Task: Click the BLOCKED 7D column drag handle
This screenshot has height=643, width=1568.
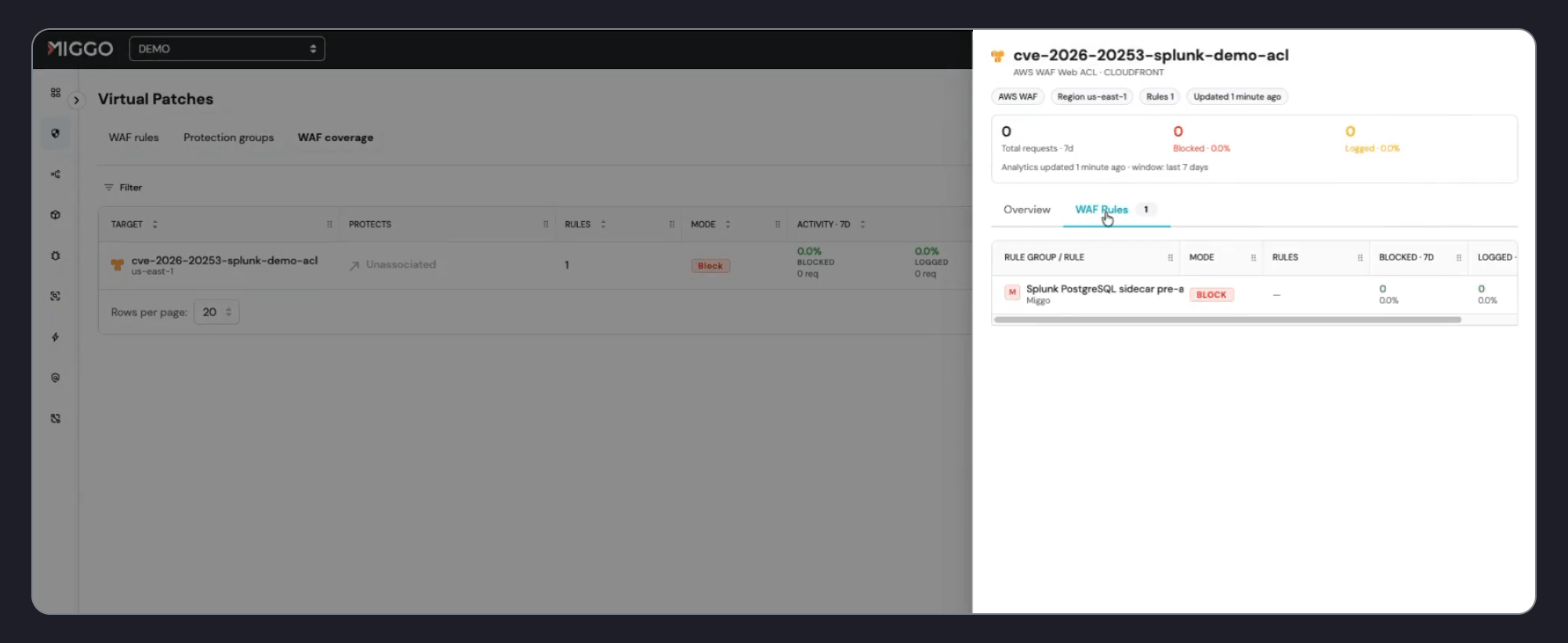Action: pos(1459,257)
